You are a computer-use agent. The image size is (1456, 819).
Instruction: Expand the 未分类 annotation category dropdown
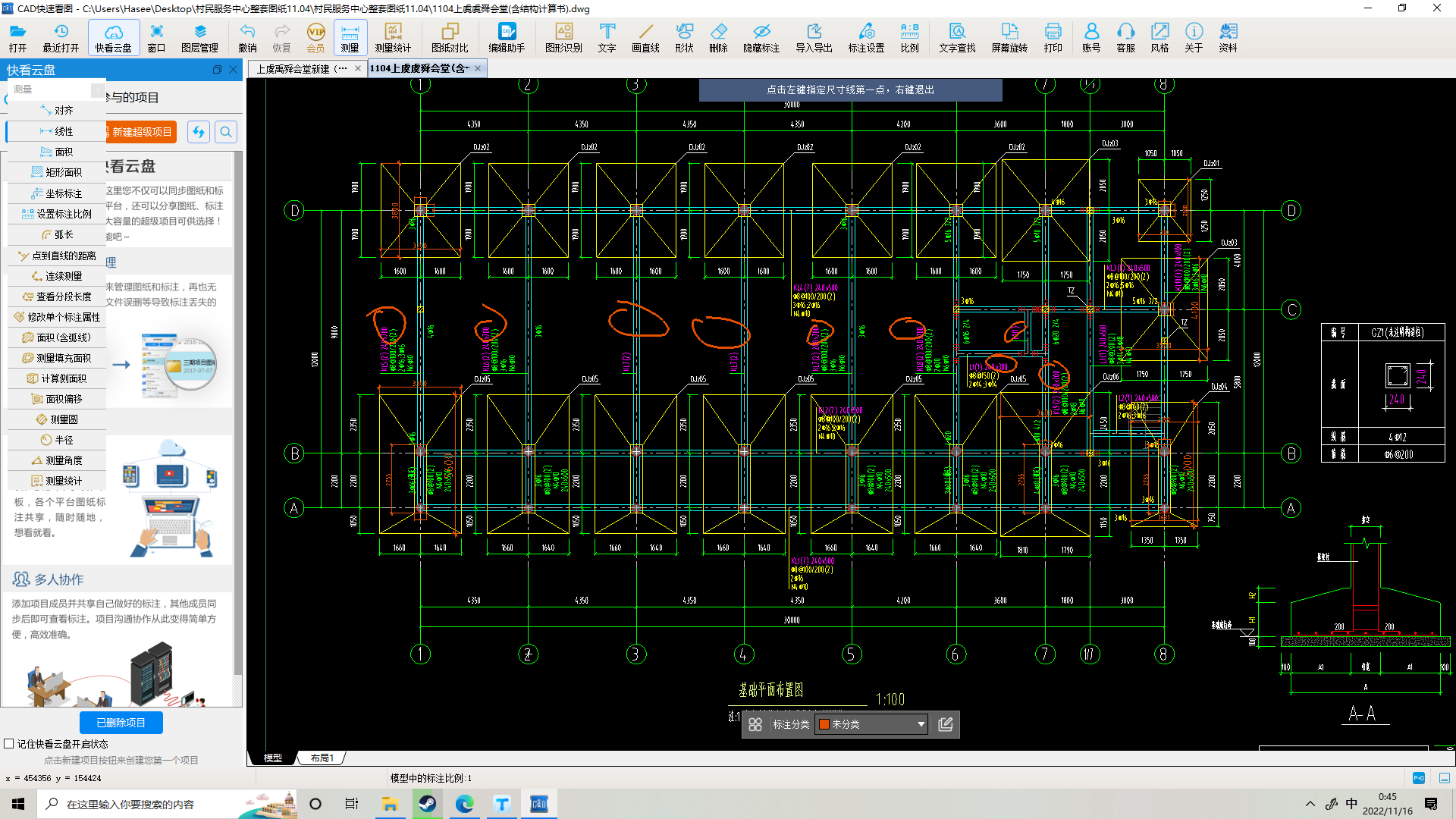[921, 724]
